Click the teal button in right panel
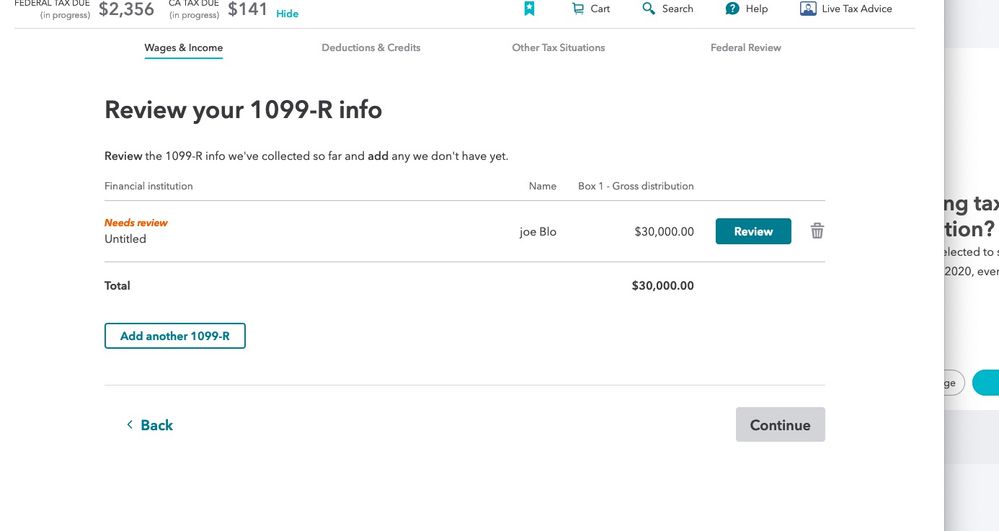The image size is (999, 531). [x=986, y=382]
